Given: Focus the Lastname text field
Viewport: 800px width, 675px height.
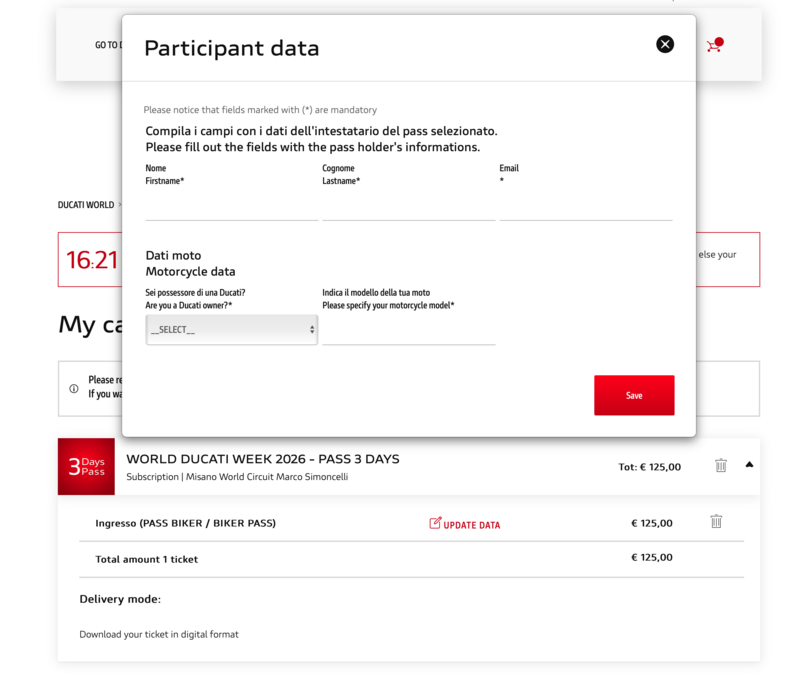Looking at the screenshot, I should (408, 207).
